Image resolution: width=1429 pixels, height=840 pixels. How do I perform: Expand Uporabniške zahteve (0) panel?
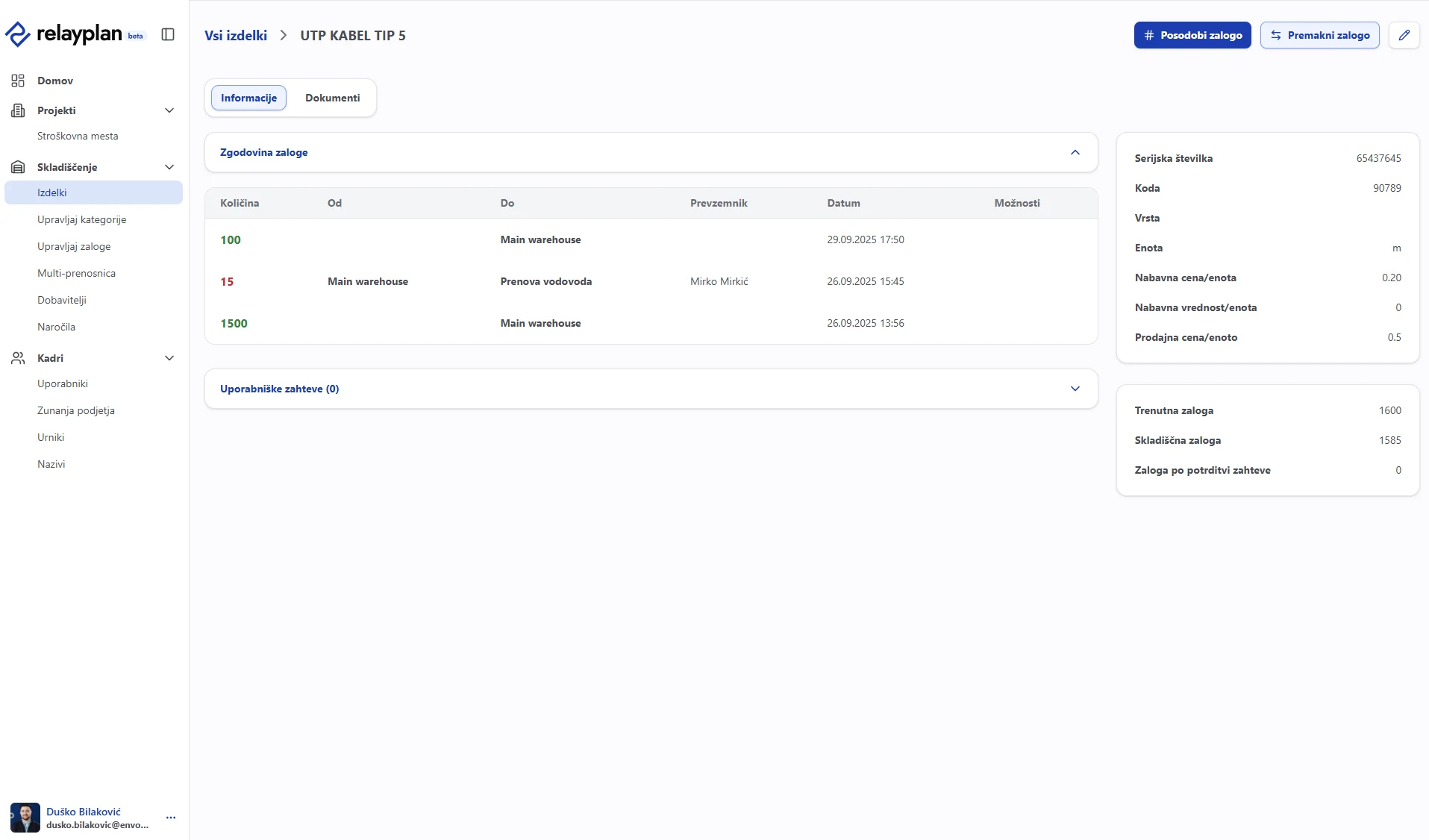[1075, 389]
